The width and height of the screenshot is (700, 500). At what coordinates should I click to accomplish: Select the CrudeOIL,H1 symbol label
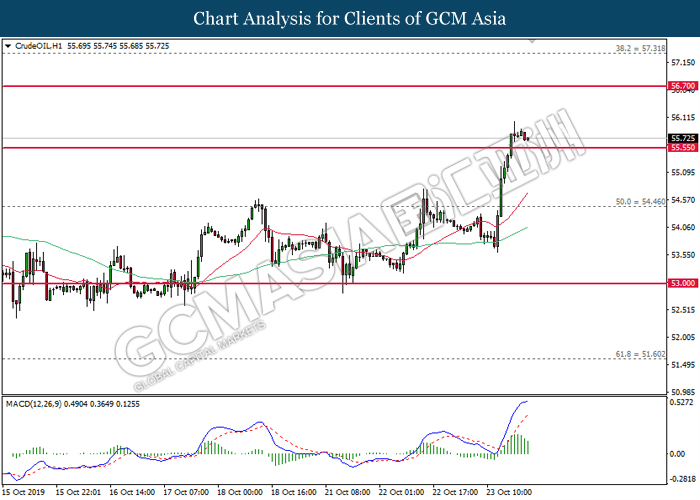point(39,46)
